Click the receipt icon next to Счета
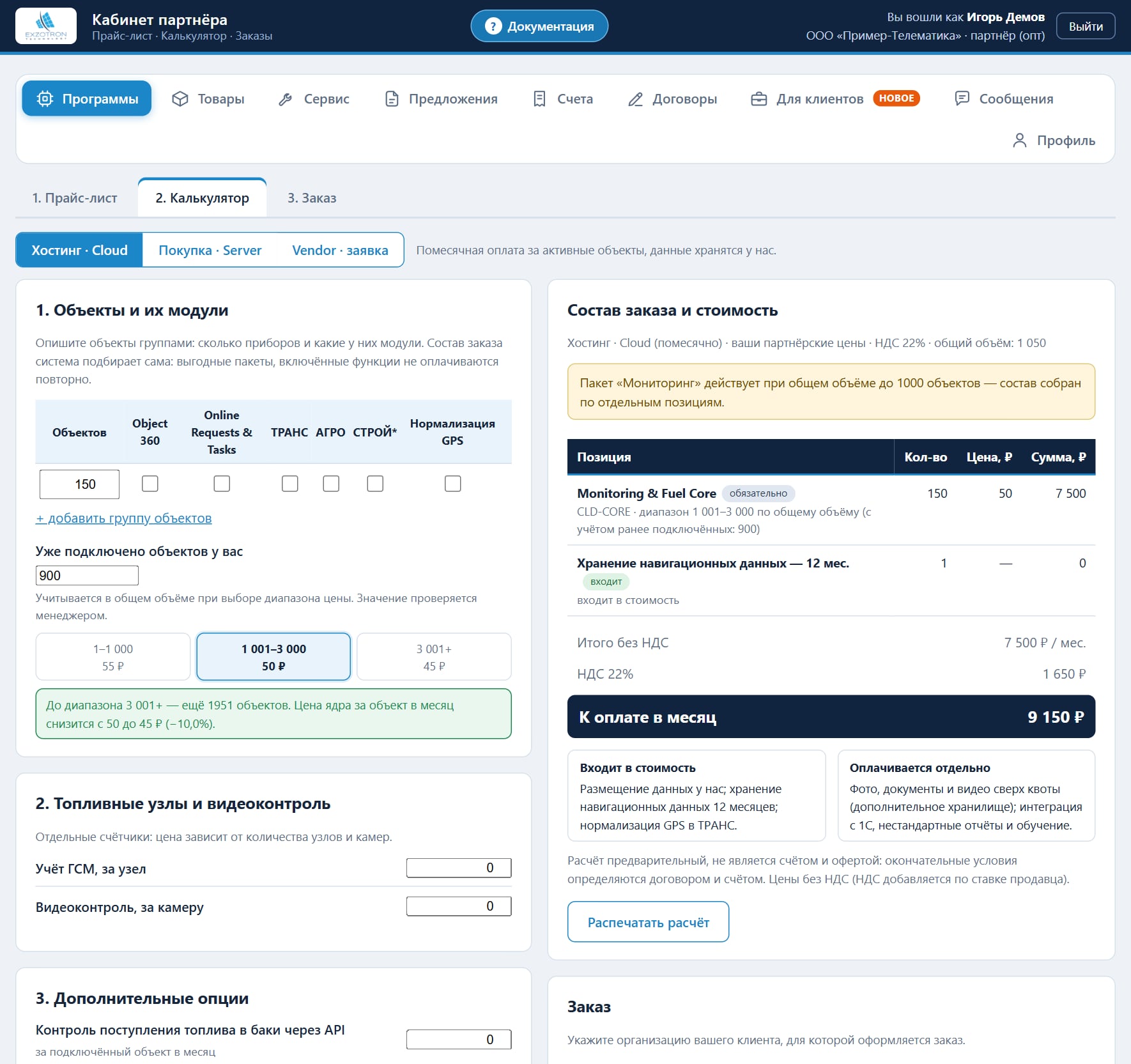Screen dimensions: 1131x1064 [539, 98]
